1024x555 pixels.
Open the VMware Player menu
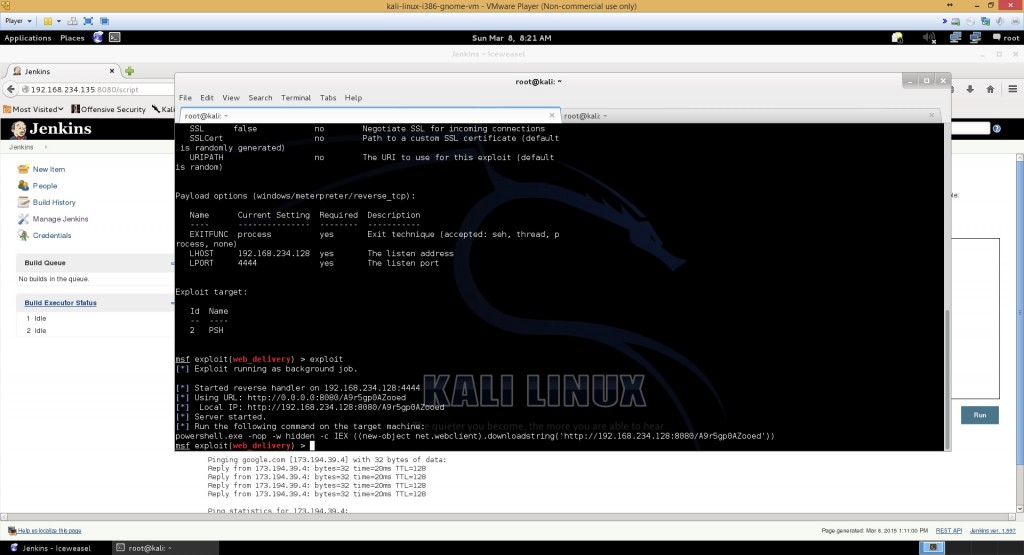pos(18,21)
